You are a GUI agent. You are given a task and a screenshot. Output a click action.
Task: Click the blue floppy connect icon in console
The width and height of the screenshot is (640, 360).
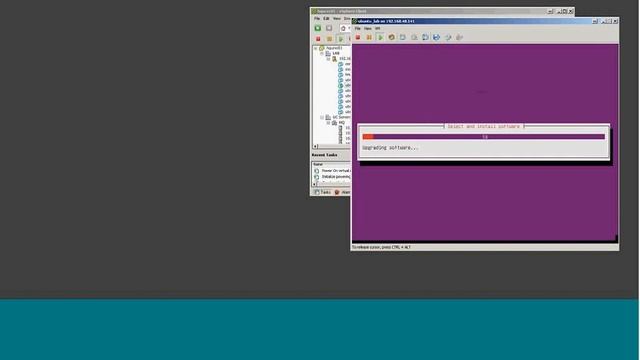436,37
